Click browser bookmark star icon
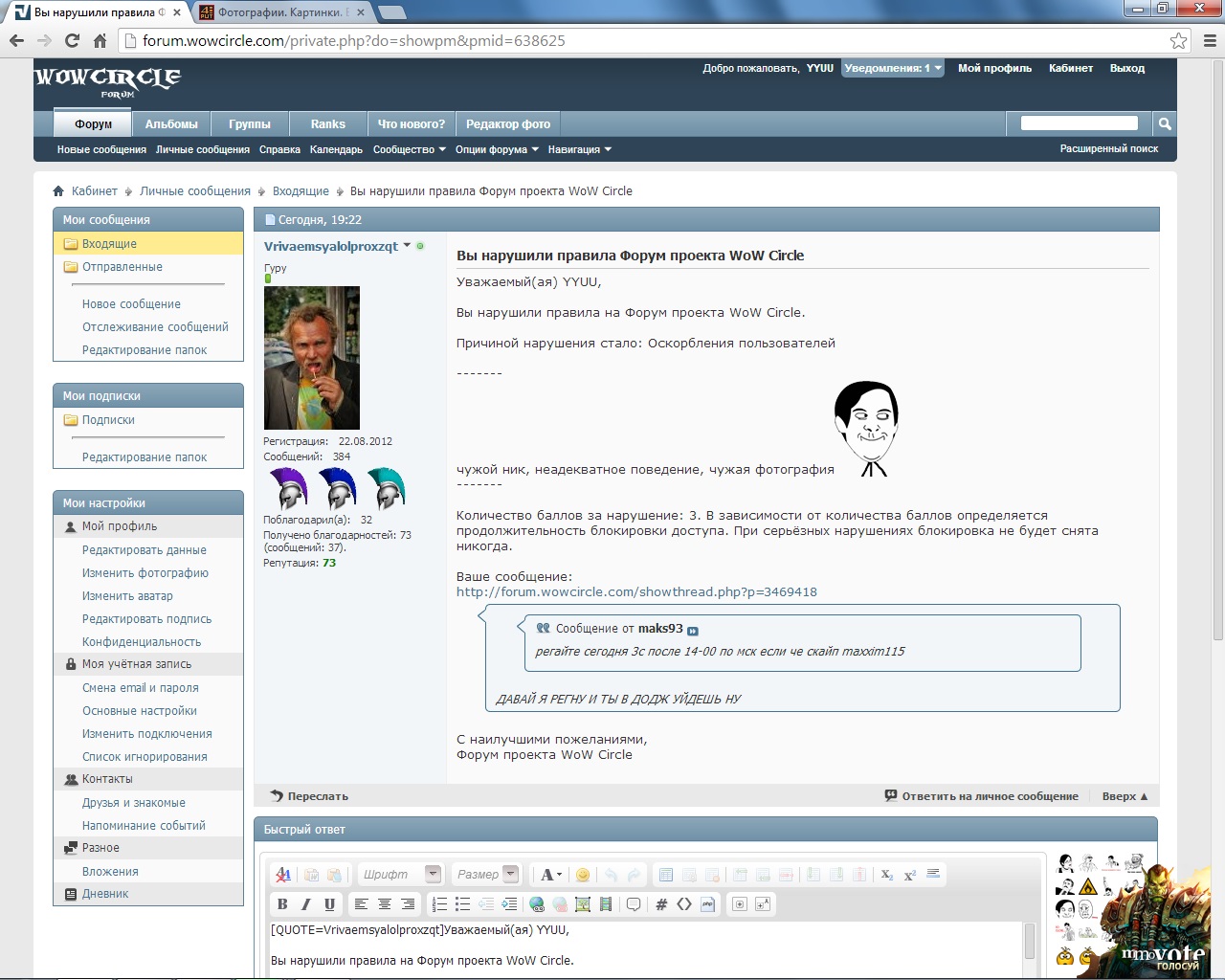This screenshot has width=1225, height=980. click(x=1179, y=40)
